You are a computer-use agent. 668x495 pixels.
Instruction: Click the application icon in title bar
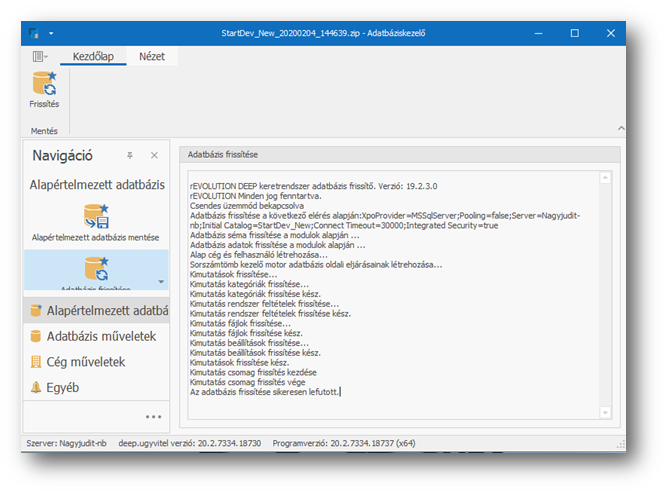(36, 33)
